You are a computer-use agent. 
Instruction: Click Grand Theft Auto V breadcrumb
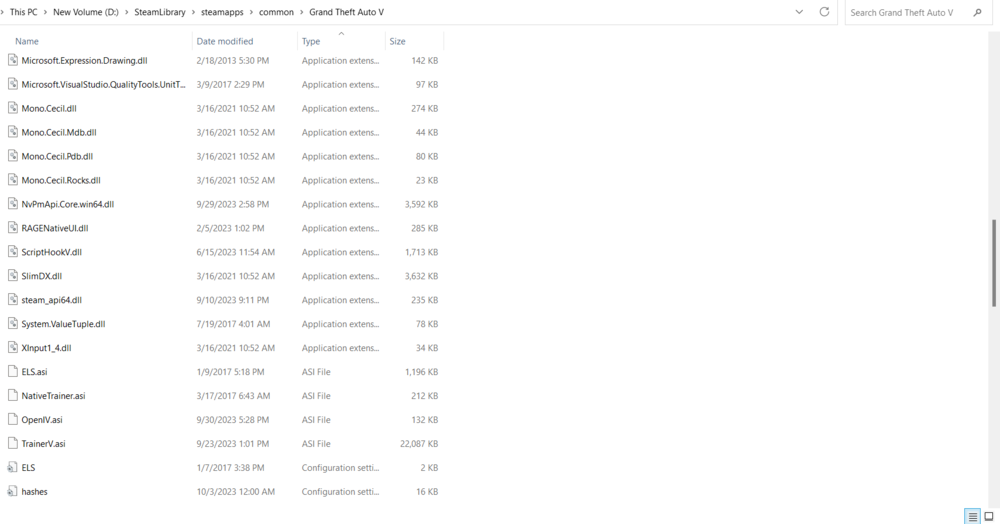click(x=346, y=12)
